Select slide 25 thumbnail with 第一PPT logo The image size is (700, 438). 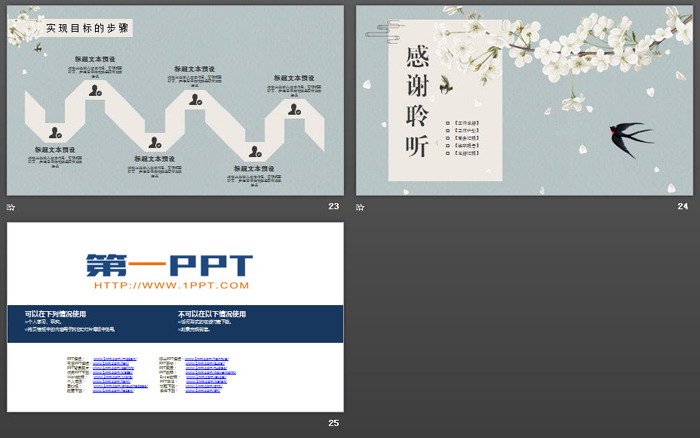coord(175,317)
